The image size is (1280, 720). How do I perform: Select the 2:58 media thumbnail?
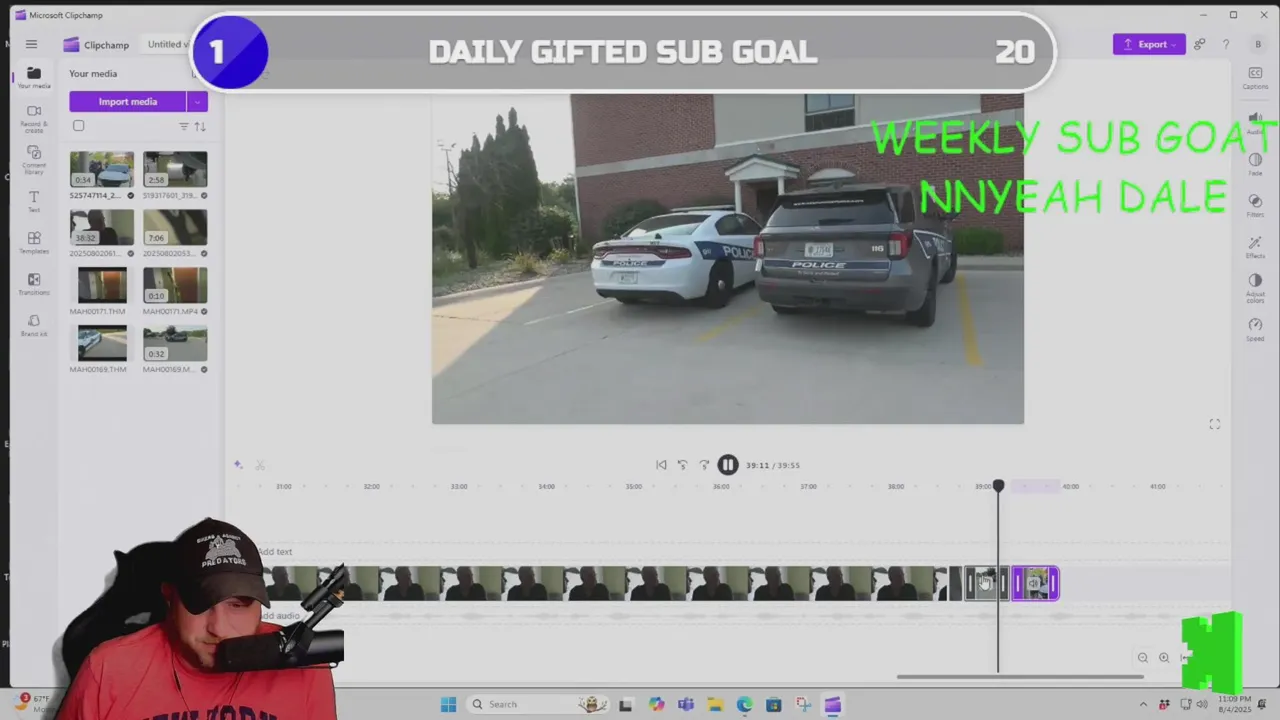[175, 169]
